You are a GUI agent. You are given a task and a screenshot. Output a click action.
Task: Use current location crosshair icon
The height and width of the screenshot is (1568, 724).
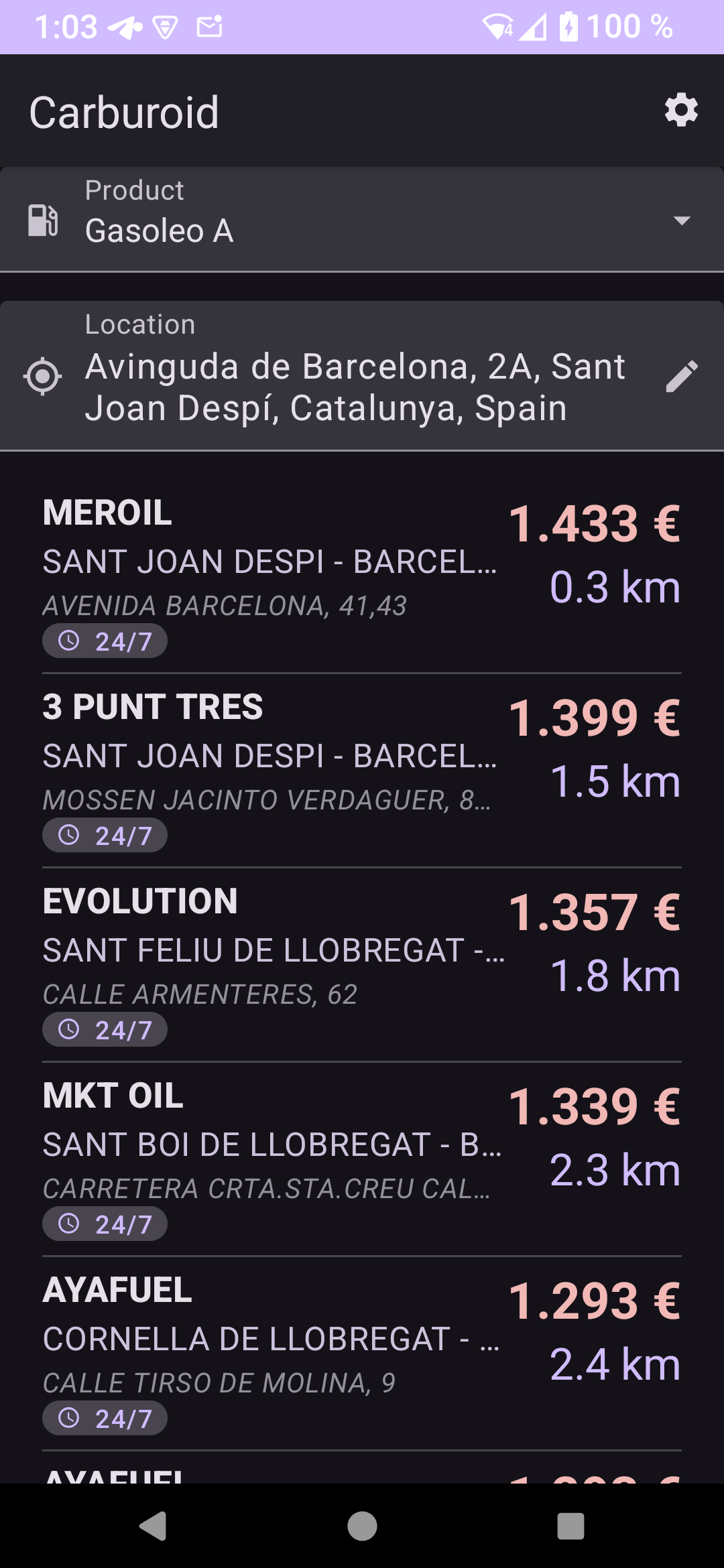(x=43, y=376)
